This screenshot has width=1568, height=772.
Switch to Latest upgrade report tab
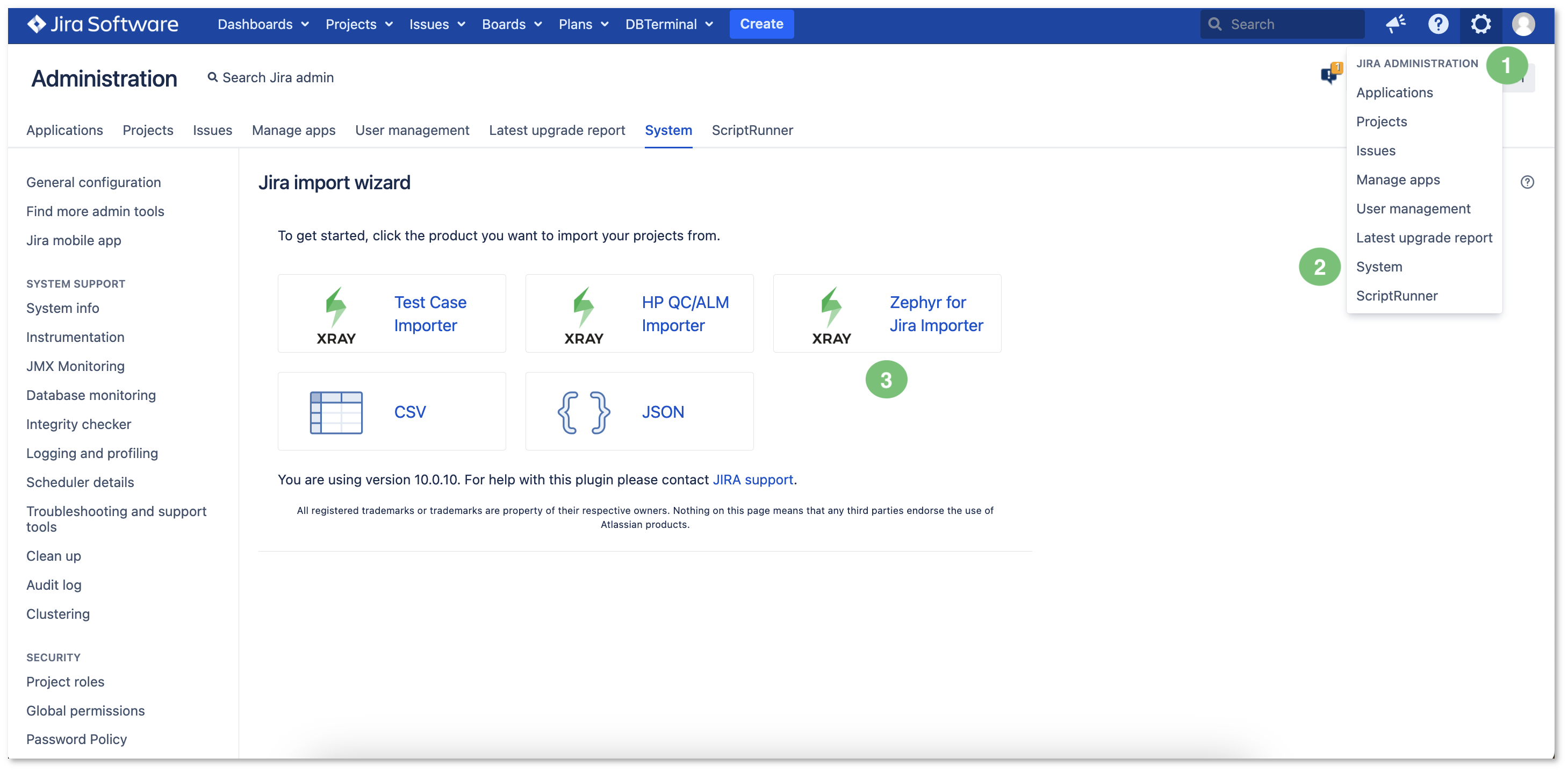coord(557,130)
